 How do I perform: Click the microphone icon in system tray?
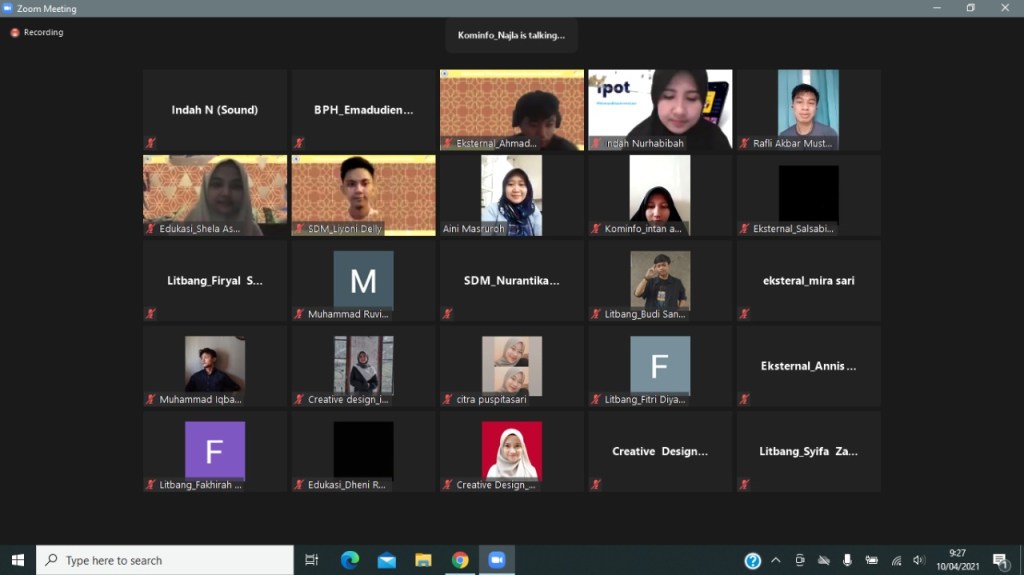[x=847, y=560]
